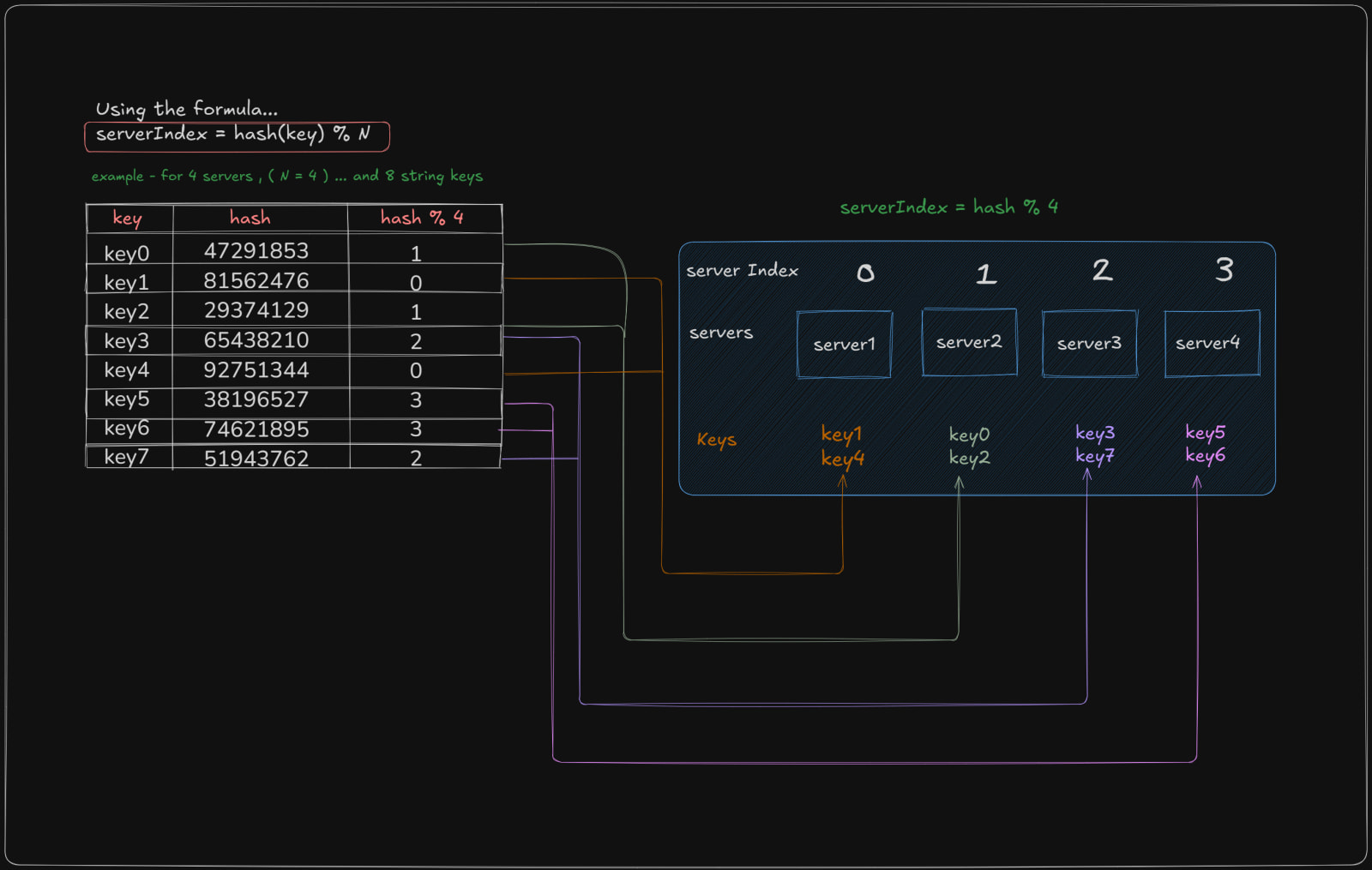1372x870 pixels.
Task: Click the red 'key' column header
Action: point(127,219)
